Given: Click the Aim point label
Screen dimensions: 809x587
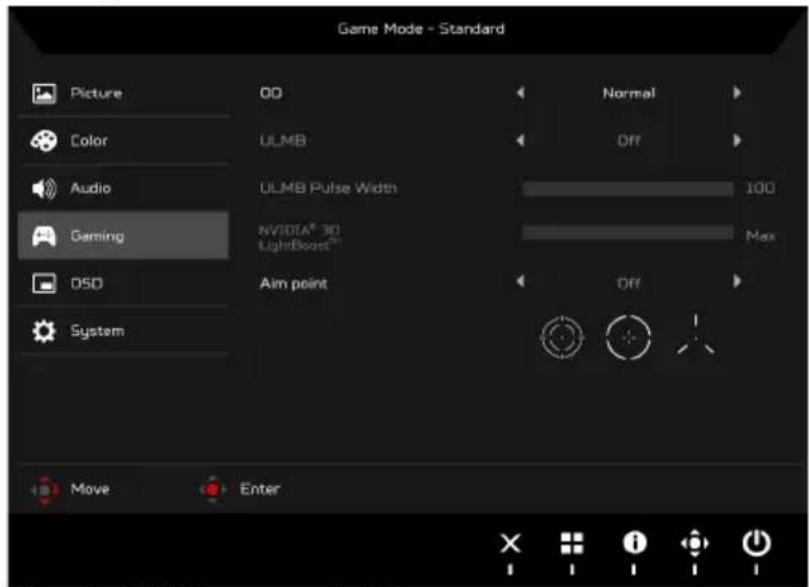Looking at the screenshot, I should pos(294,284).
